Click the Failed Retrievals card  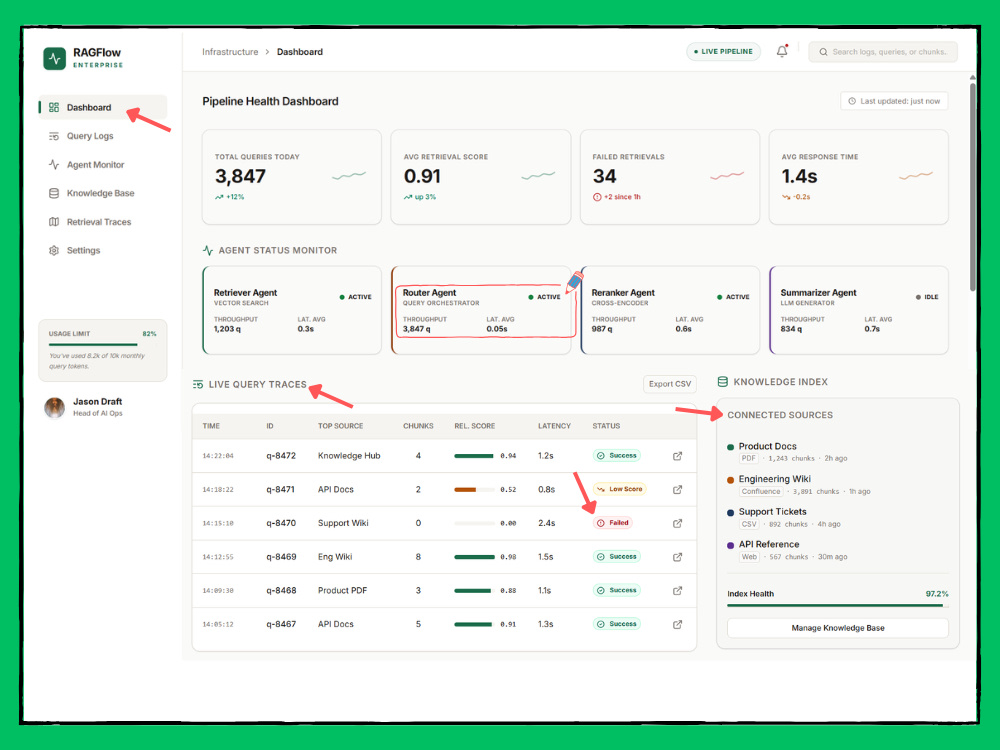click(670, 177)
